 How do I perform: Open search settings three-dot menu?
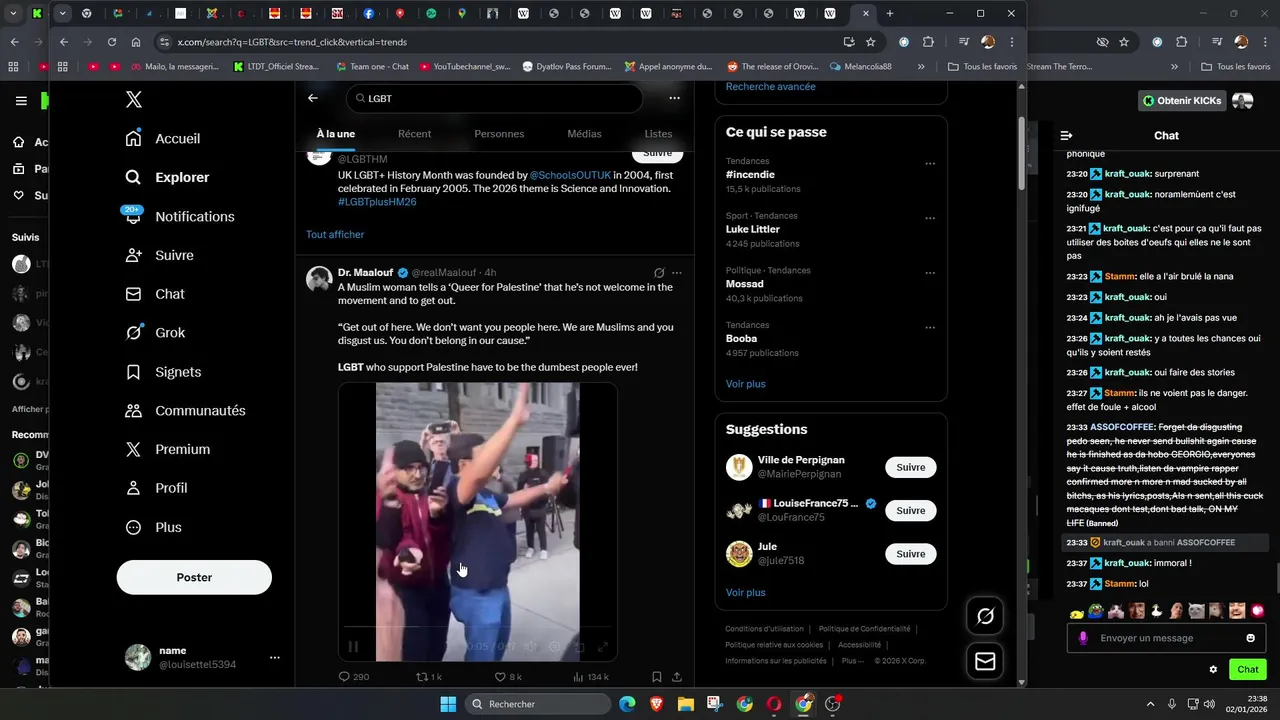675,98
